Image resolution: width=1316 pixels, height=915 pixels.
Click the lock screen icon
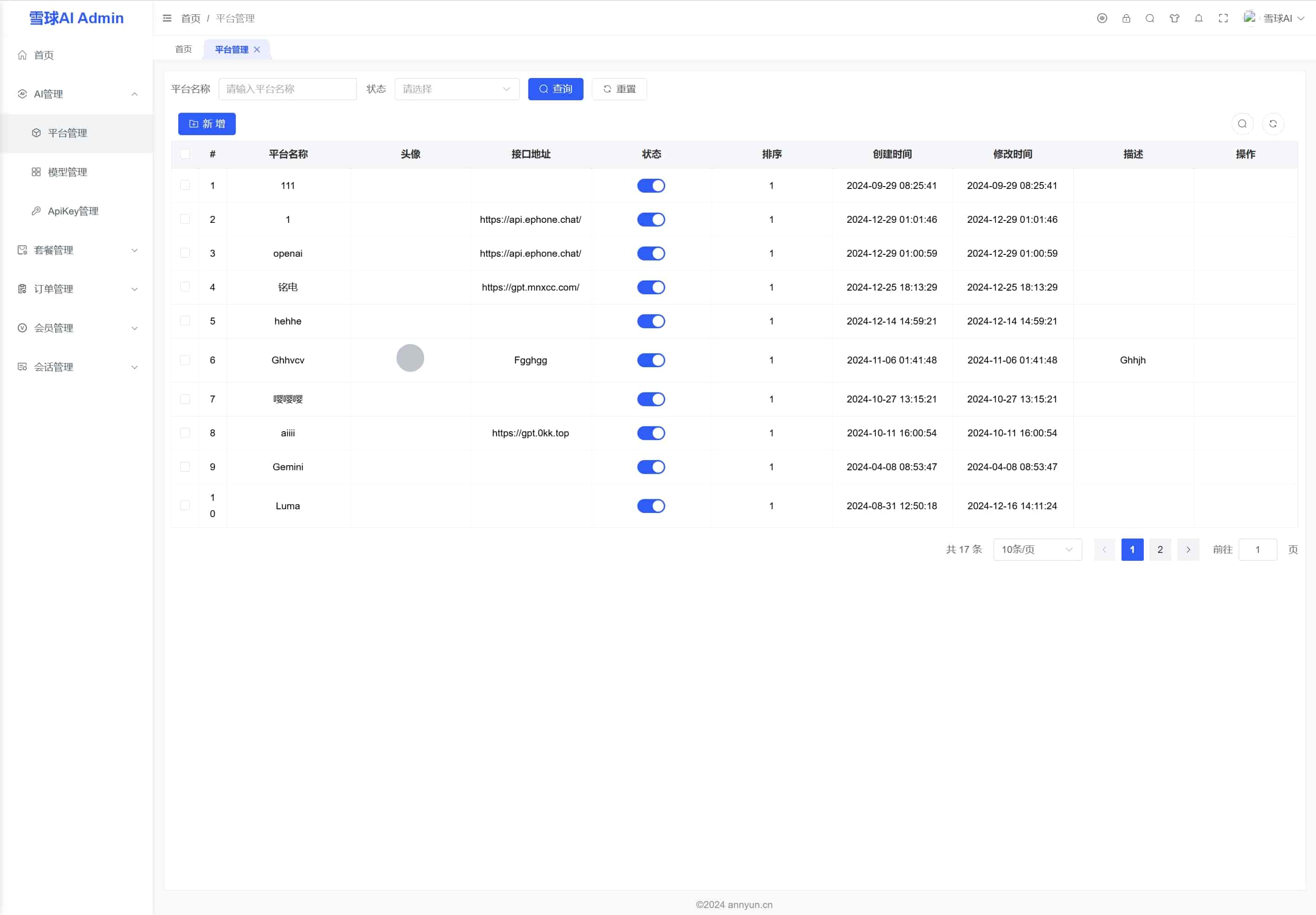click(x=1126, y=19)
